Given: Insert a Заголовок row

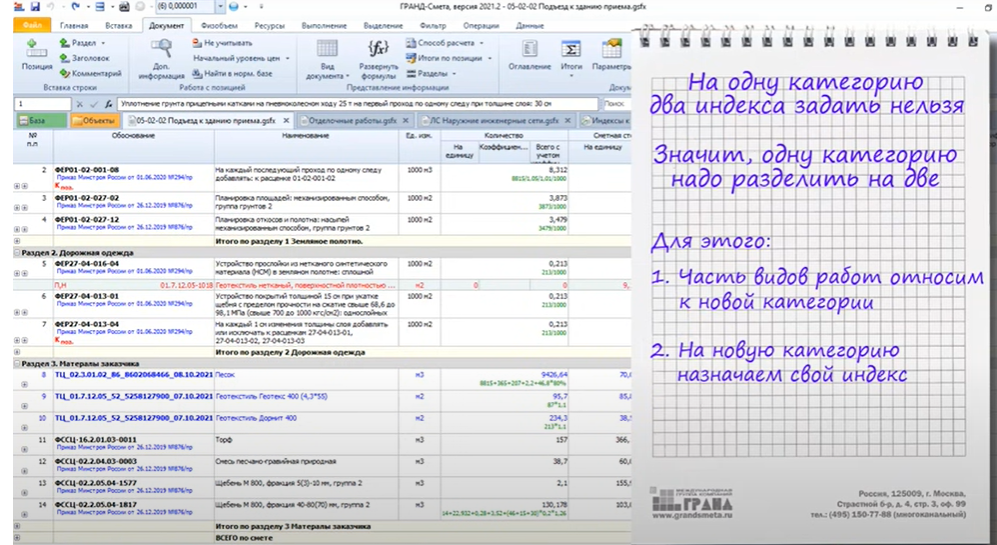Looking at the screenshot, I should click(x=84, y=58).
